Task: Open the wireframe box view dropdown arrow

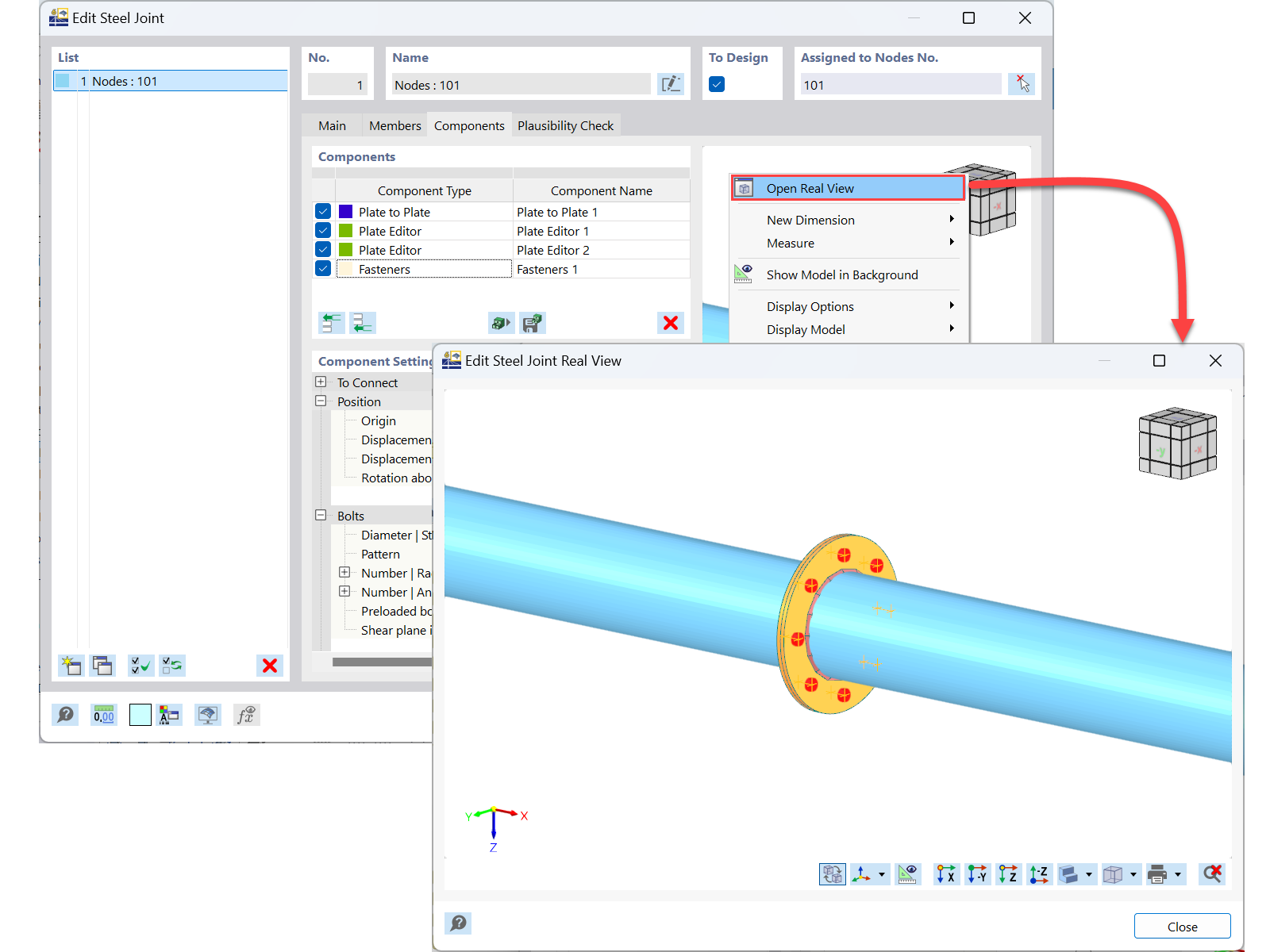Action: pos(1133,875)
